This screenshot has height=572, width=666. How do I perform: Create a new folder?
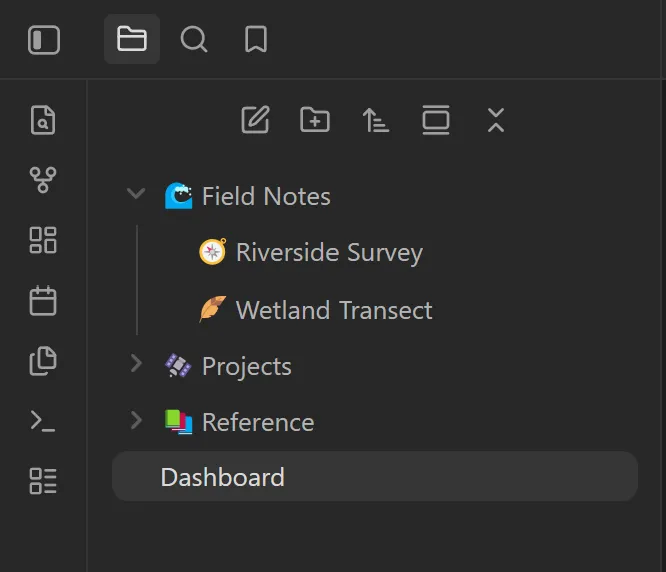(x=315, y=120)
